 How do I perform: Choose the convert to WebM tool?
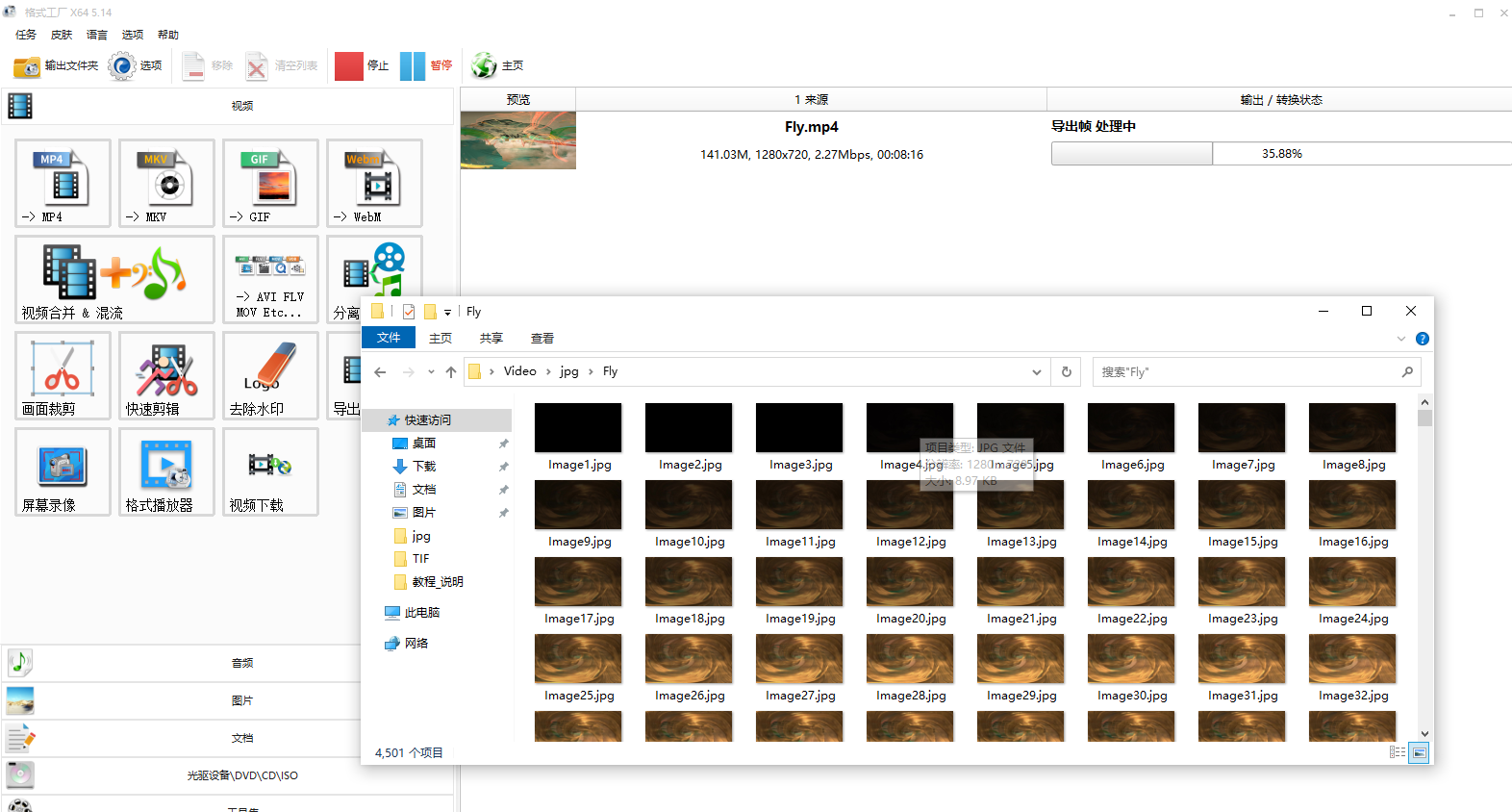click(x=374, y=183)
